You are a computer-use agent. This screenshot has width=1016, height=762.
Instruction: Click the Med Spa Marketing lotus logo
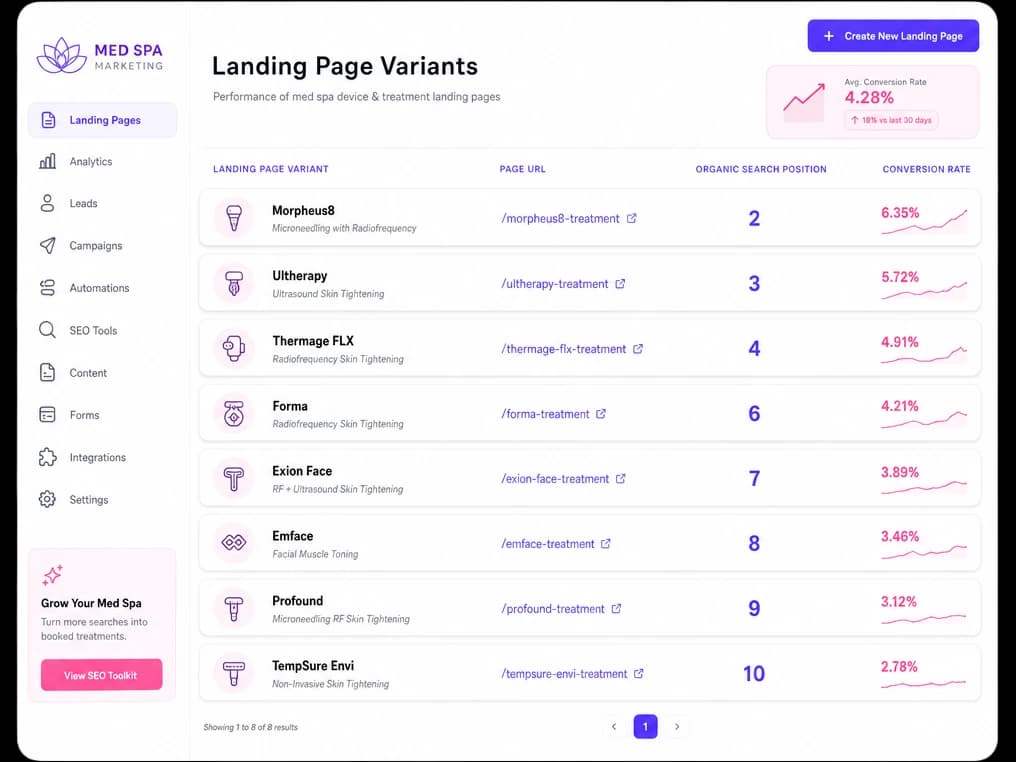[x=62, y=54]
